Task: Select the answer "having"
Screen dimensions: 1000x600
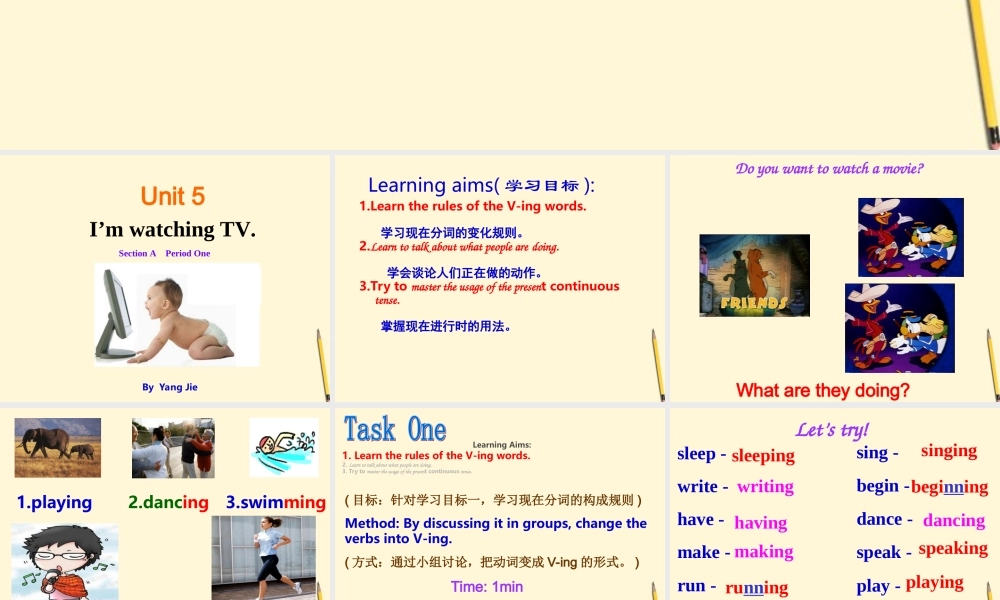Action: tap(761, 523)
